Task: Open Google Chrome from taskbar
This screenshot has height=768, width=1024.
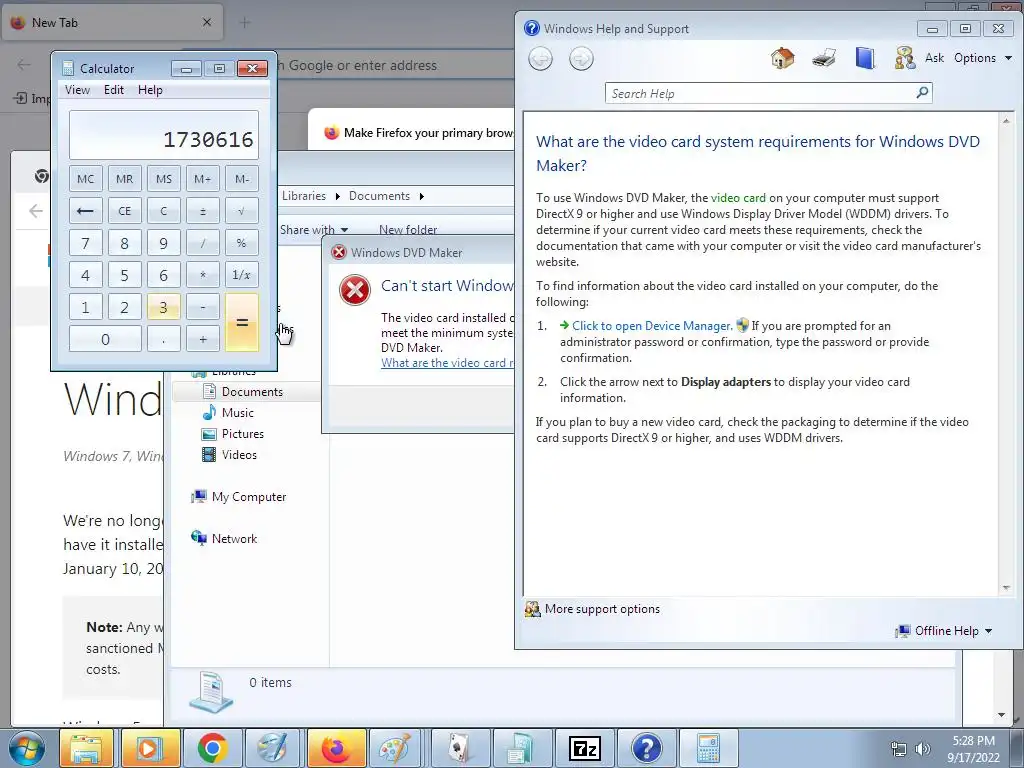Action: (x=212, y=748)
